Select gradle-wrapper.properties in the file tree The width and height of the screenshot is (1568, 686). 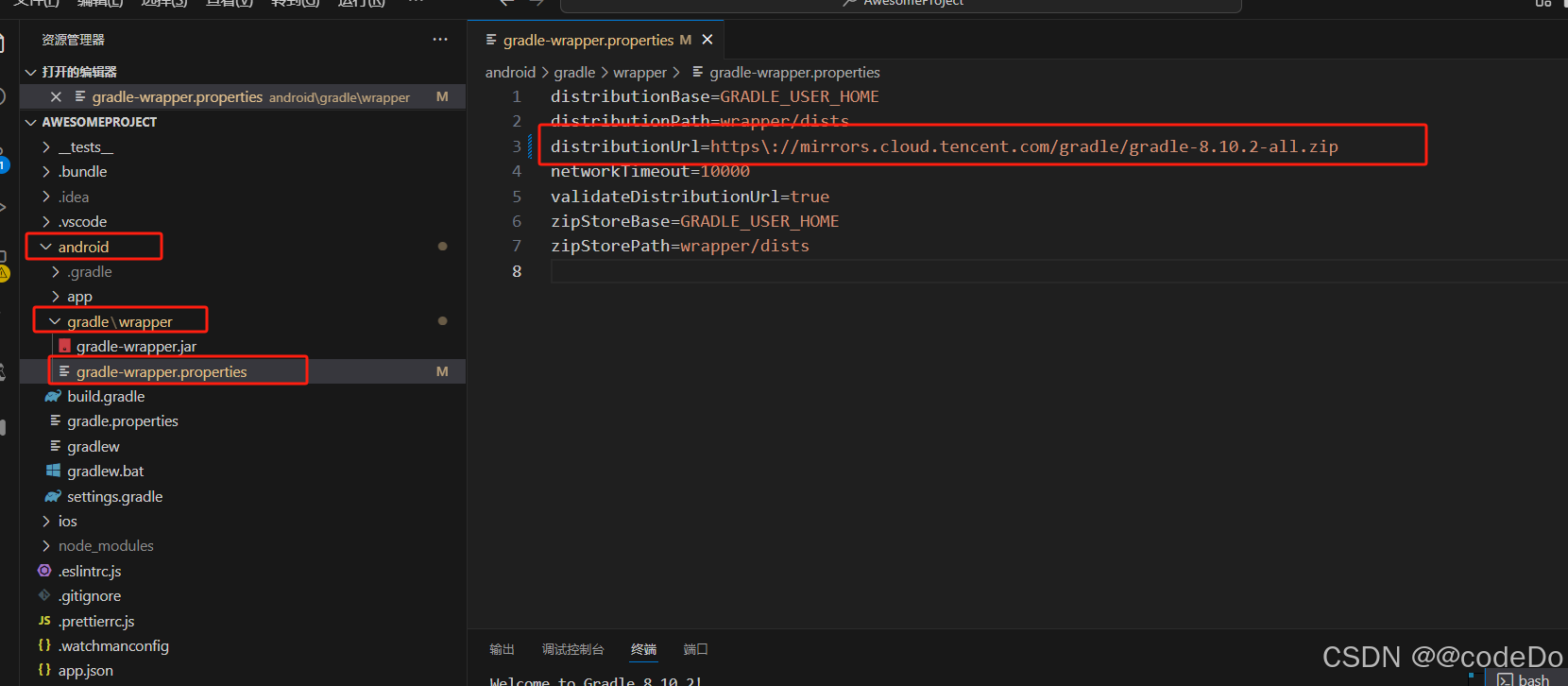point(162,372)
